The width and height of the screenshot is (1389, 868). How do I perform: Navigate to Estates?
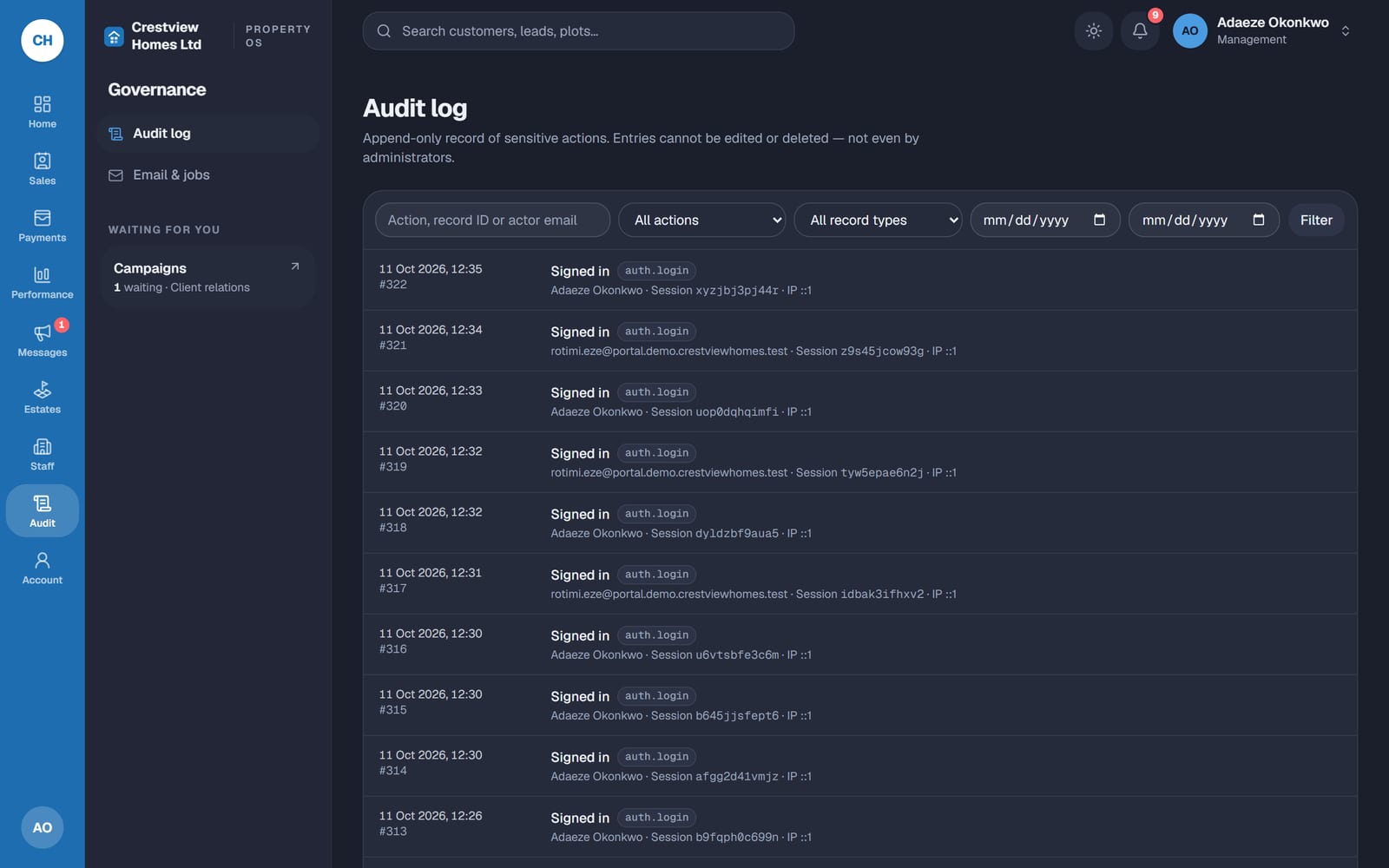[x=42, y=398]
